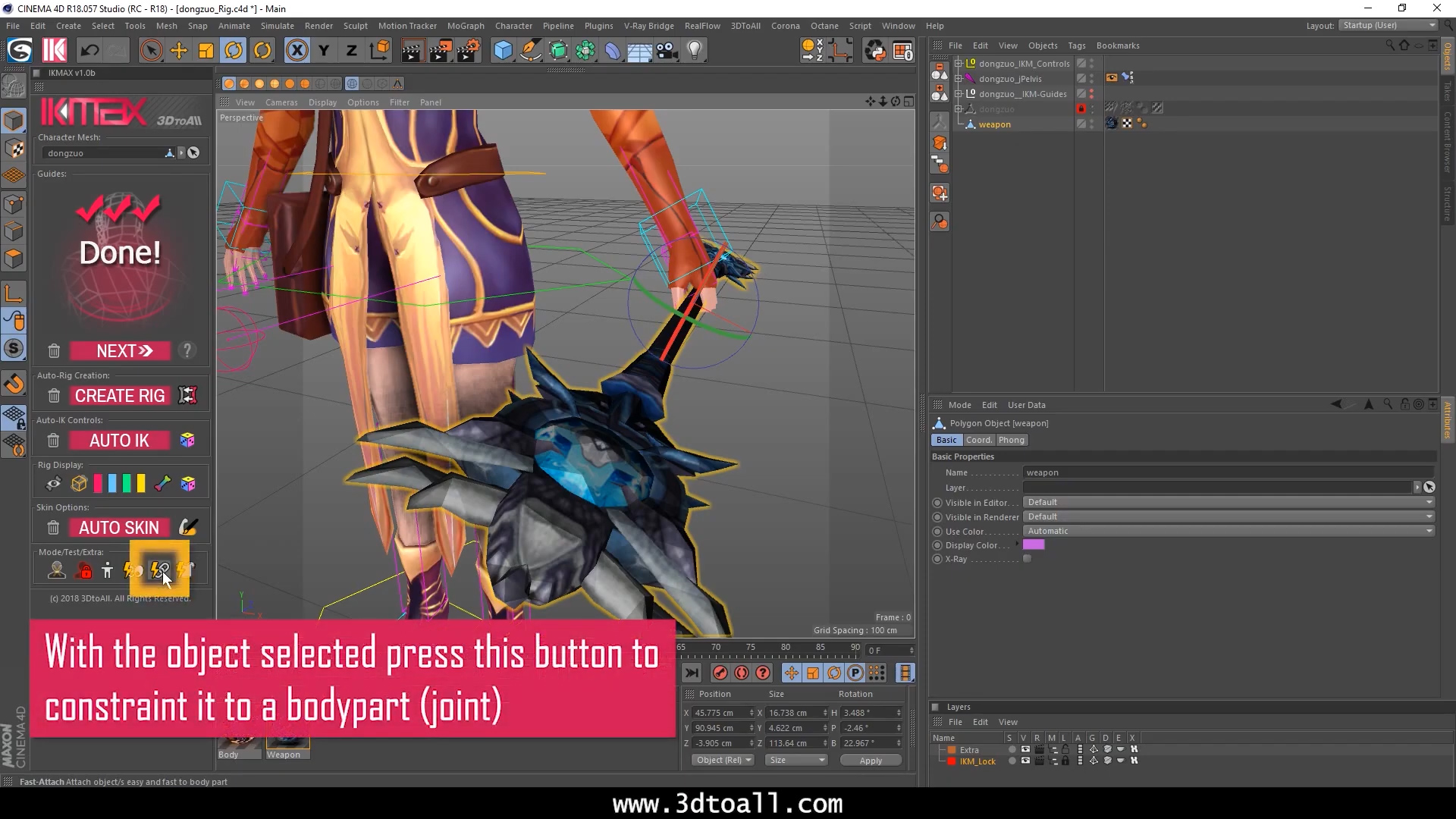Open the Simulate menu
The width and height of the screenshot is (1456, 819).
coord(278,26)
